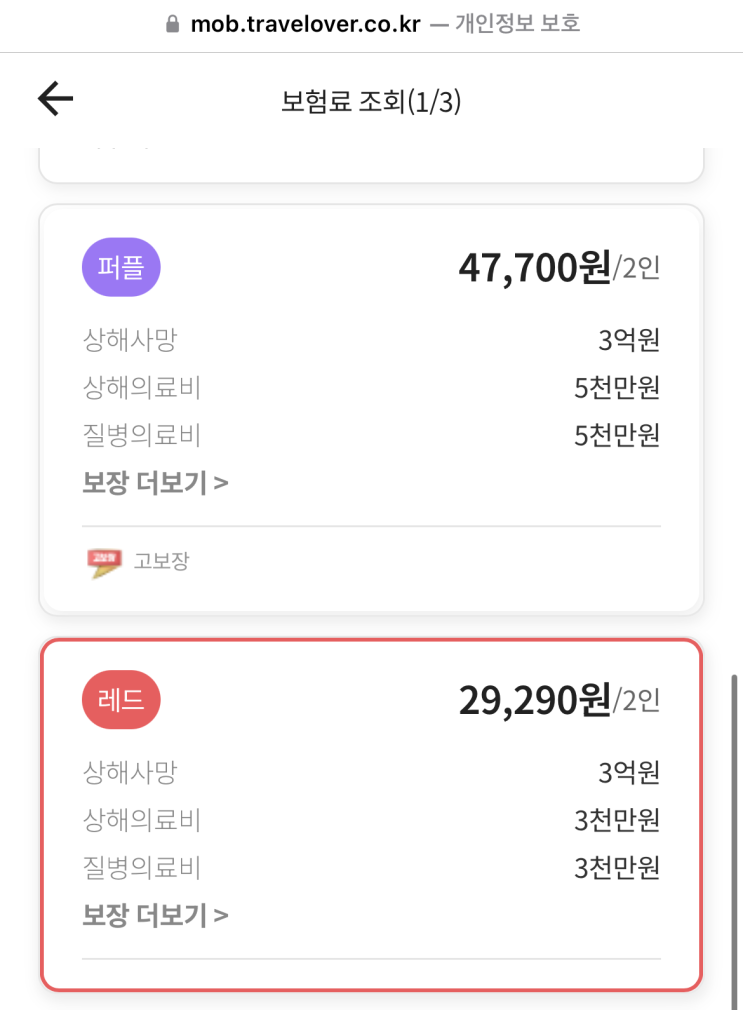Image resolution: width=743 pixels, height=1010 pixels.
Task: Click the 고보장 tag label
Action: (x=161, y=561)
